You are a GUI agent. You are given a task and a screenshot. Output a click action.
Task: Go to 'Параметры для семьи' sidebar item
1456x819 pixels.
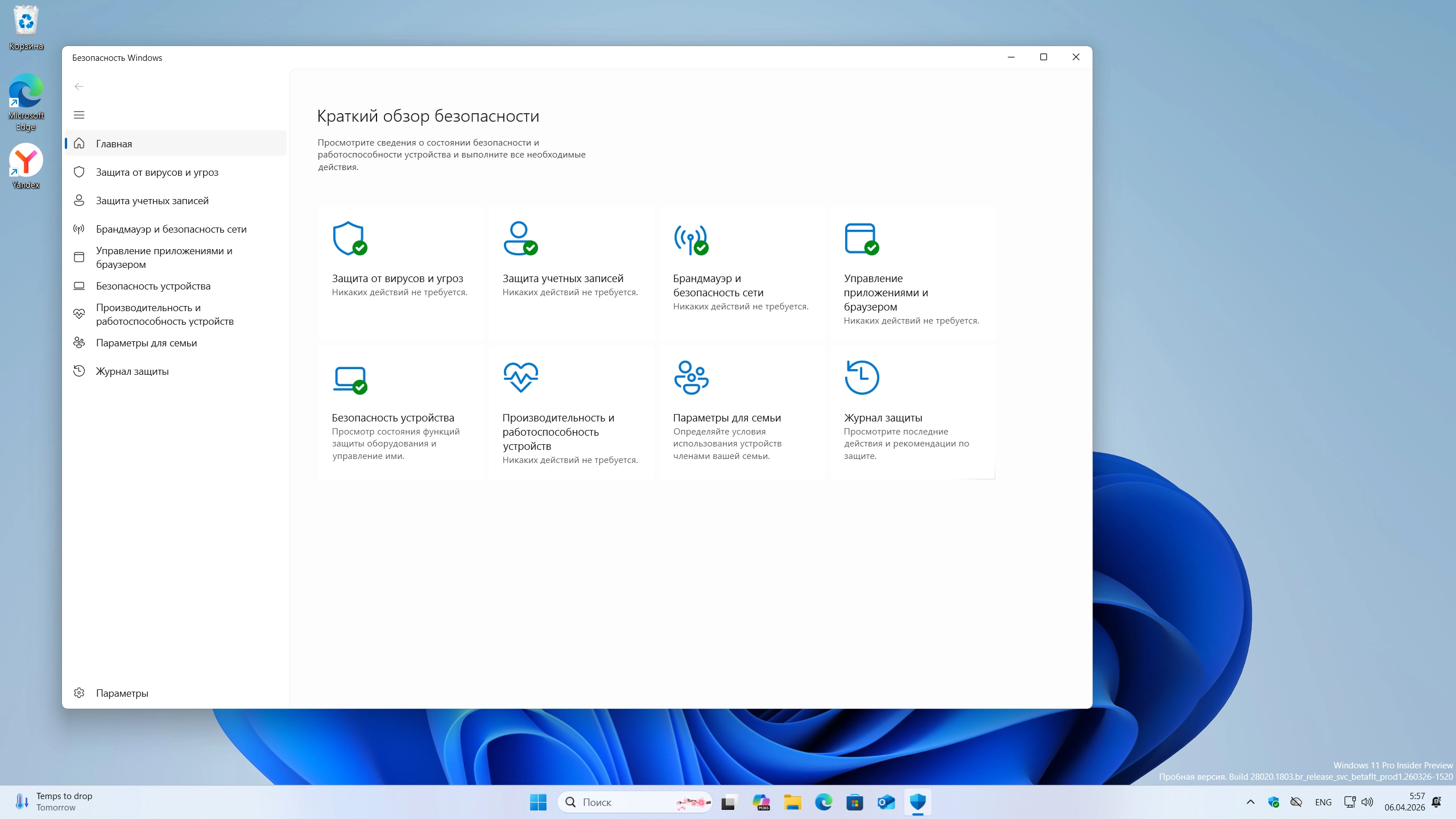coord(146,343)
